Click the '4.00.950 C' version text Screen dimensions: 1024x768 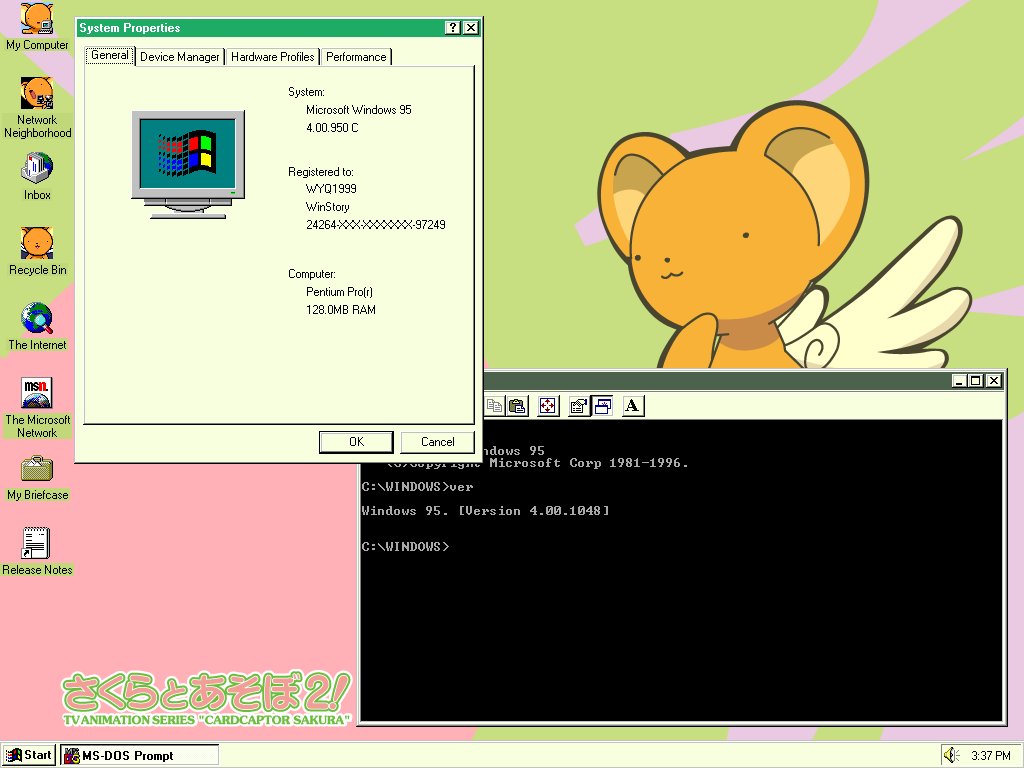[332, 127]
